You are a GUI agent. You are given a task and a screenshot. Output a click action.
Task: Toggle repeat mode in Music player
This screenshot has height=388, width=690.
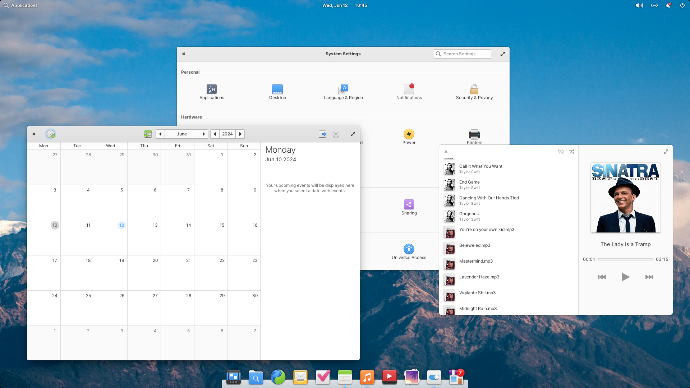561,151
